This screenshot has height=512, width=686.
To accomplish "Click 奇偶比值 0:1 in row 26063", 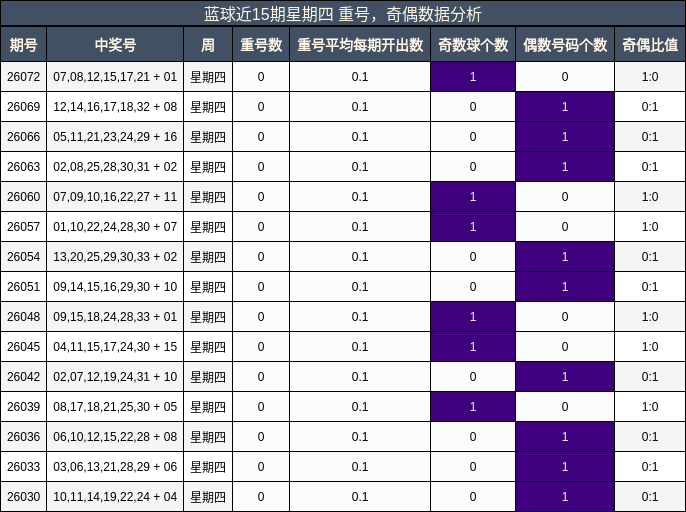I will (650, 167).
